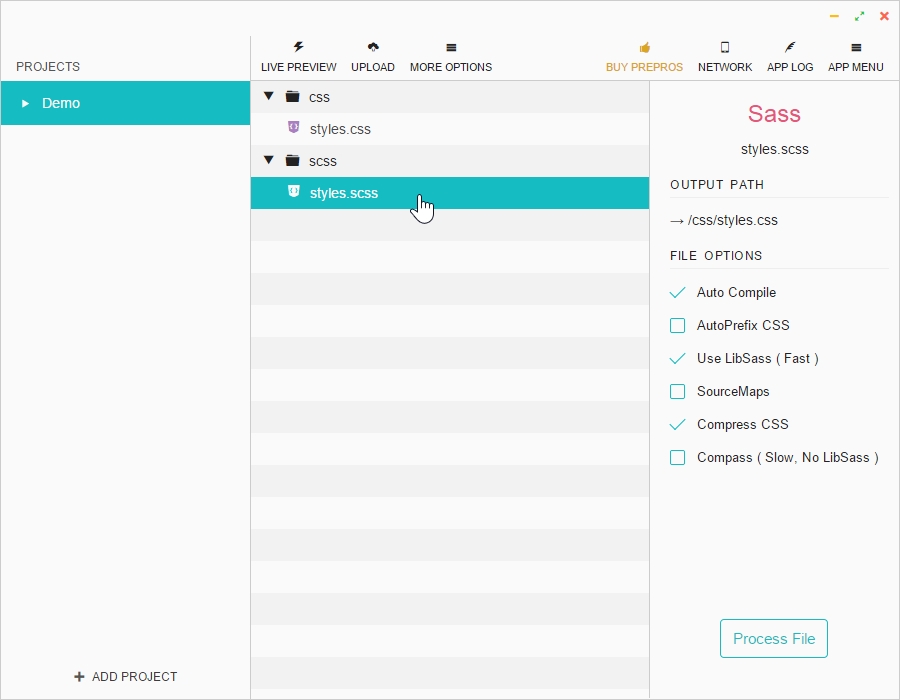Turn on SourceMaps
Image resolution: width=900 pixels, height=700 pixels.
coord(678,391)
